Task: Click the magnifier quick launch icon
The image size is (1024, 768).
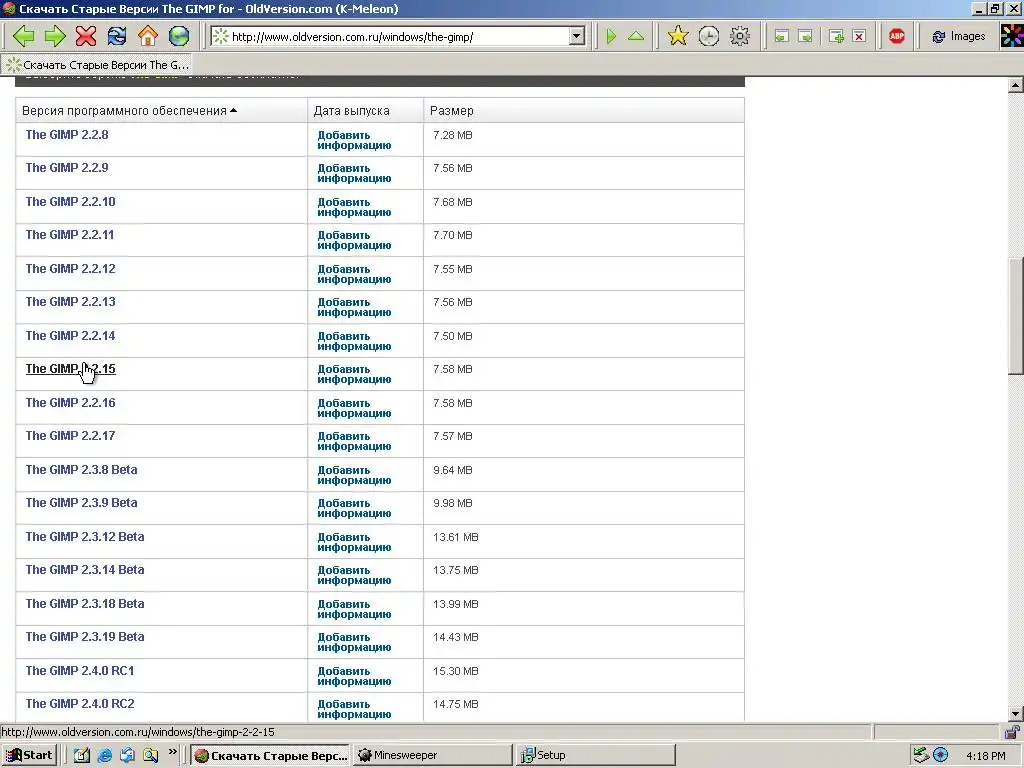Action: tap(150, 756)
